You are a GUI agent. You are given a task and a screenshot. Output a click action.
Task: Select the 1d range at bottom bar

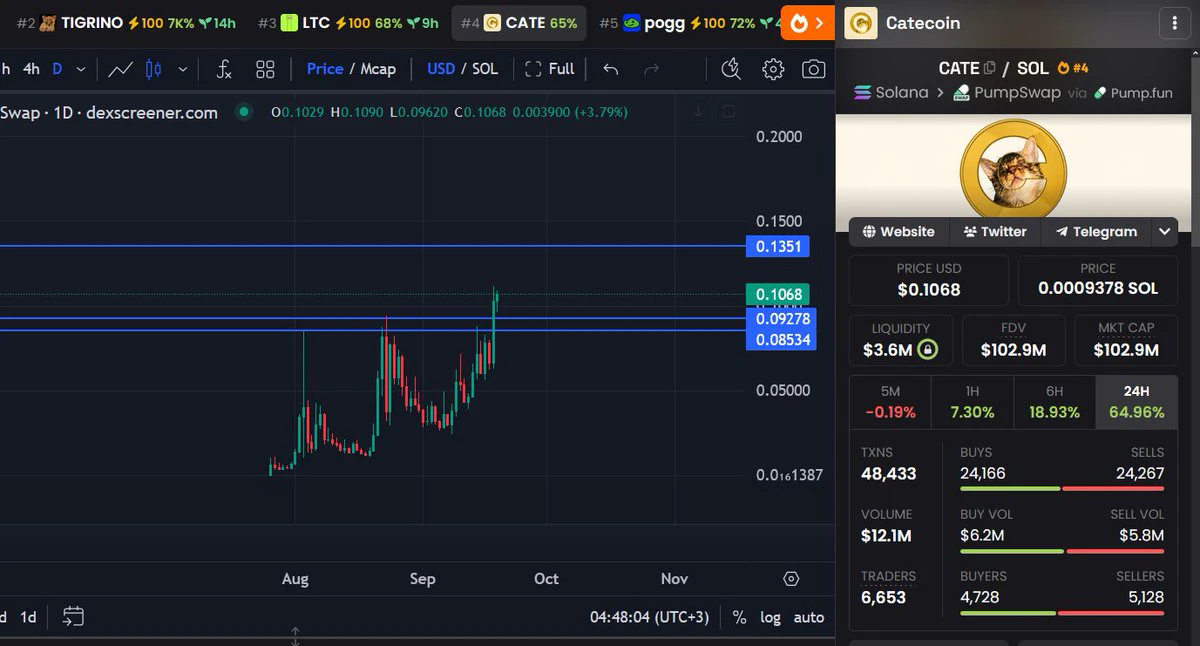click(28, 617)
